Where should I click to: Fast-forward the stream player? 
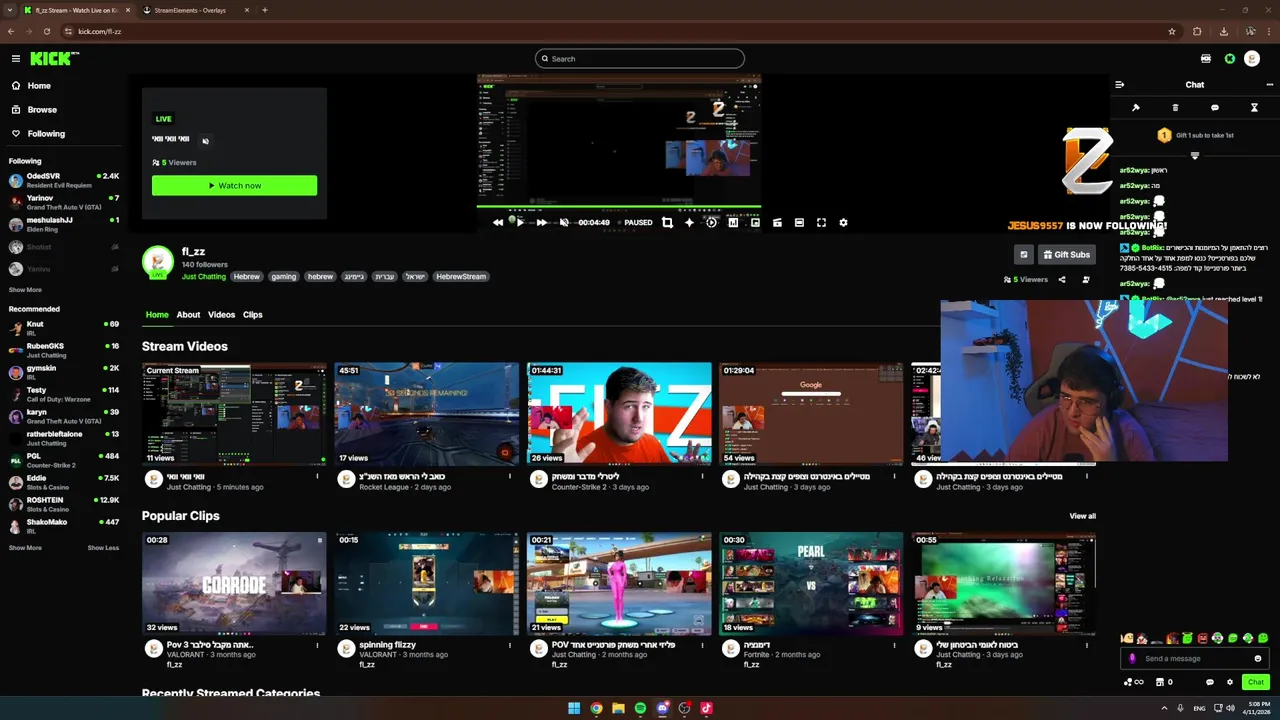click(x=542, y=223)
